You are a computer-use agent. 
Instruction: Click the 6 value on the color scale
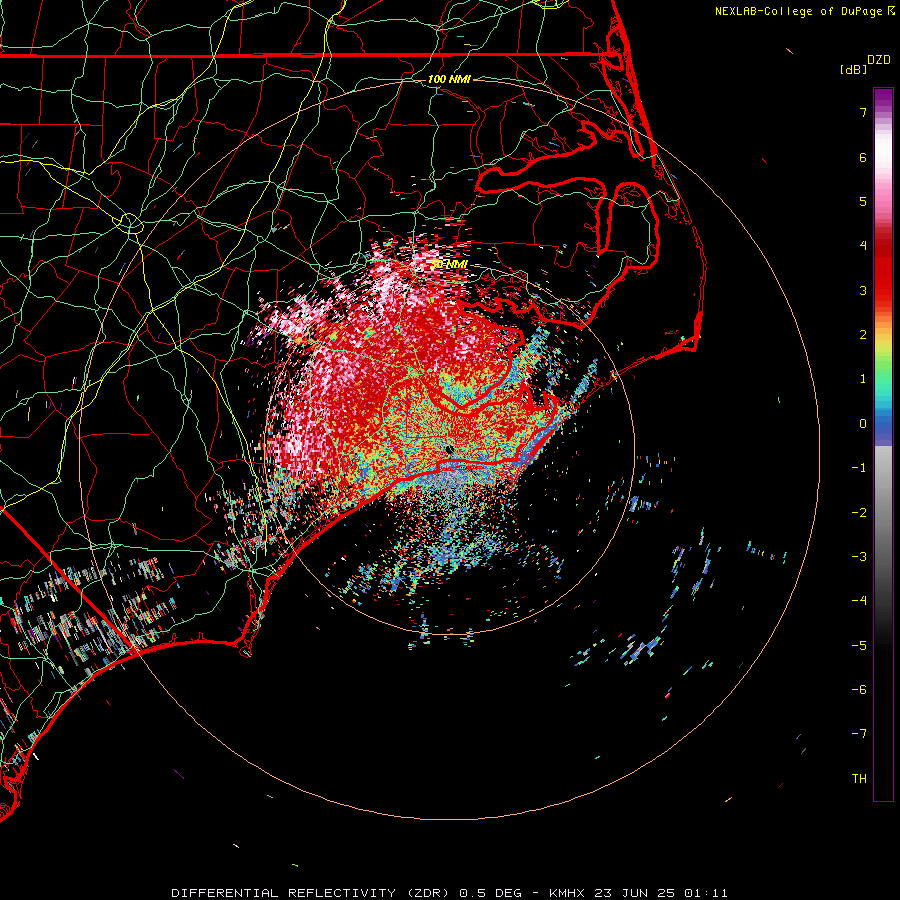tap(863, 157)
